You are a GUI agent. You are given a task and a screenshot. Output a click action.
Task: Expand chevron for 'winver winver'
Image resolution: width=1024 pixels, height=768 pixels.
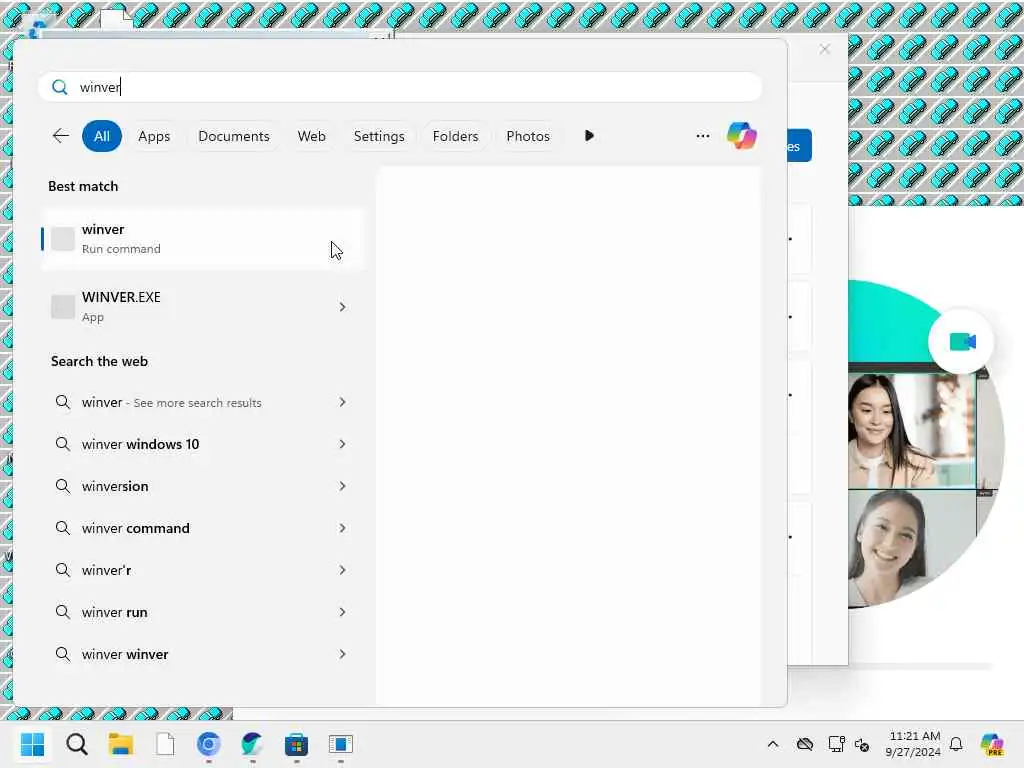tap(342, 654)
